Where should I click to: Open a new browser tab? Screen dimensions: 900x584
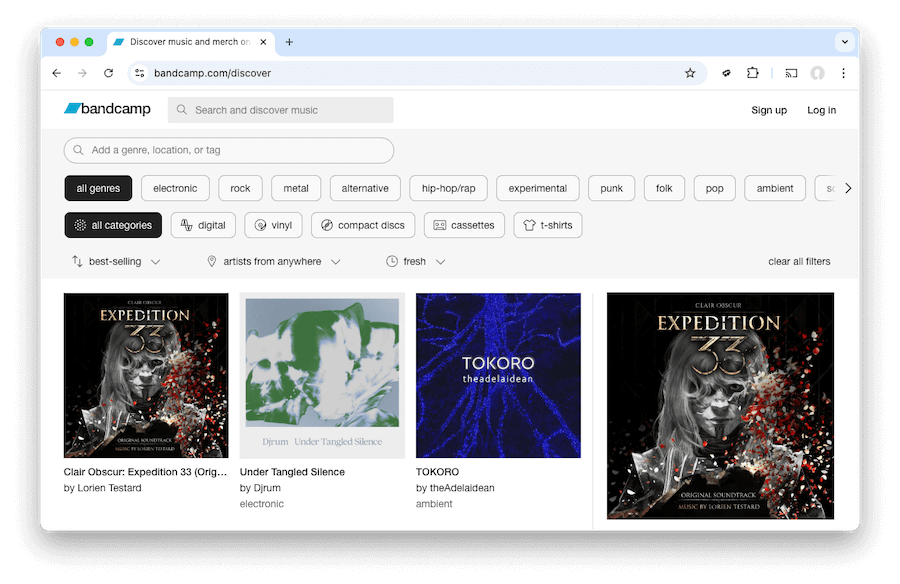(289, 42)
